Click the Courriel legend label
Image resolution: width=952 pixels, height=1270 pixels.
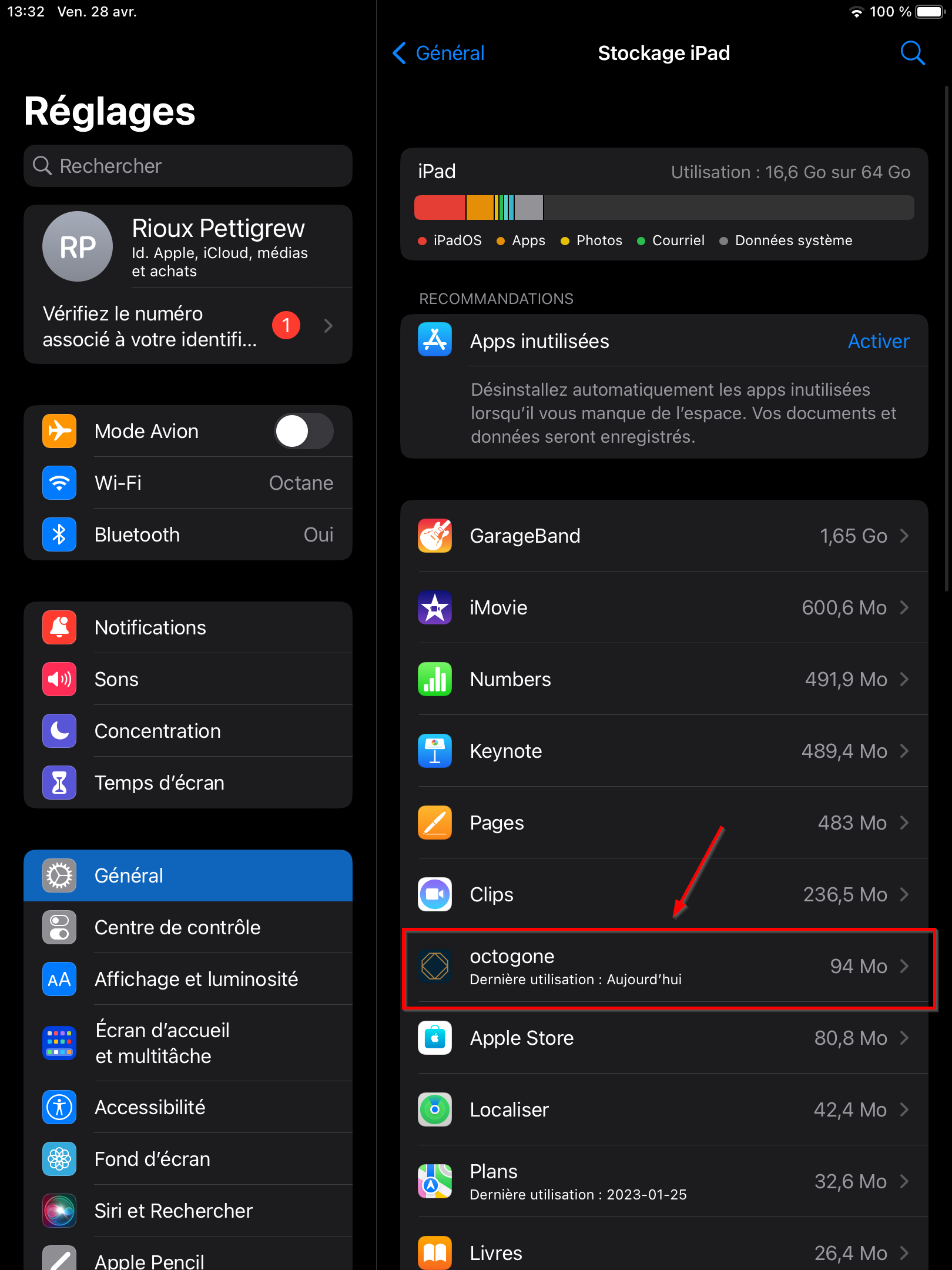678,240
